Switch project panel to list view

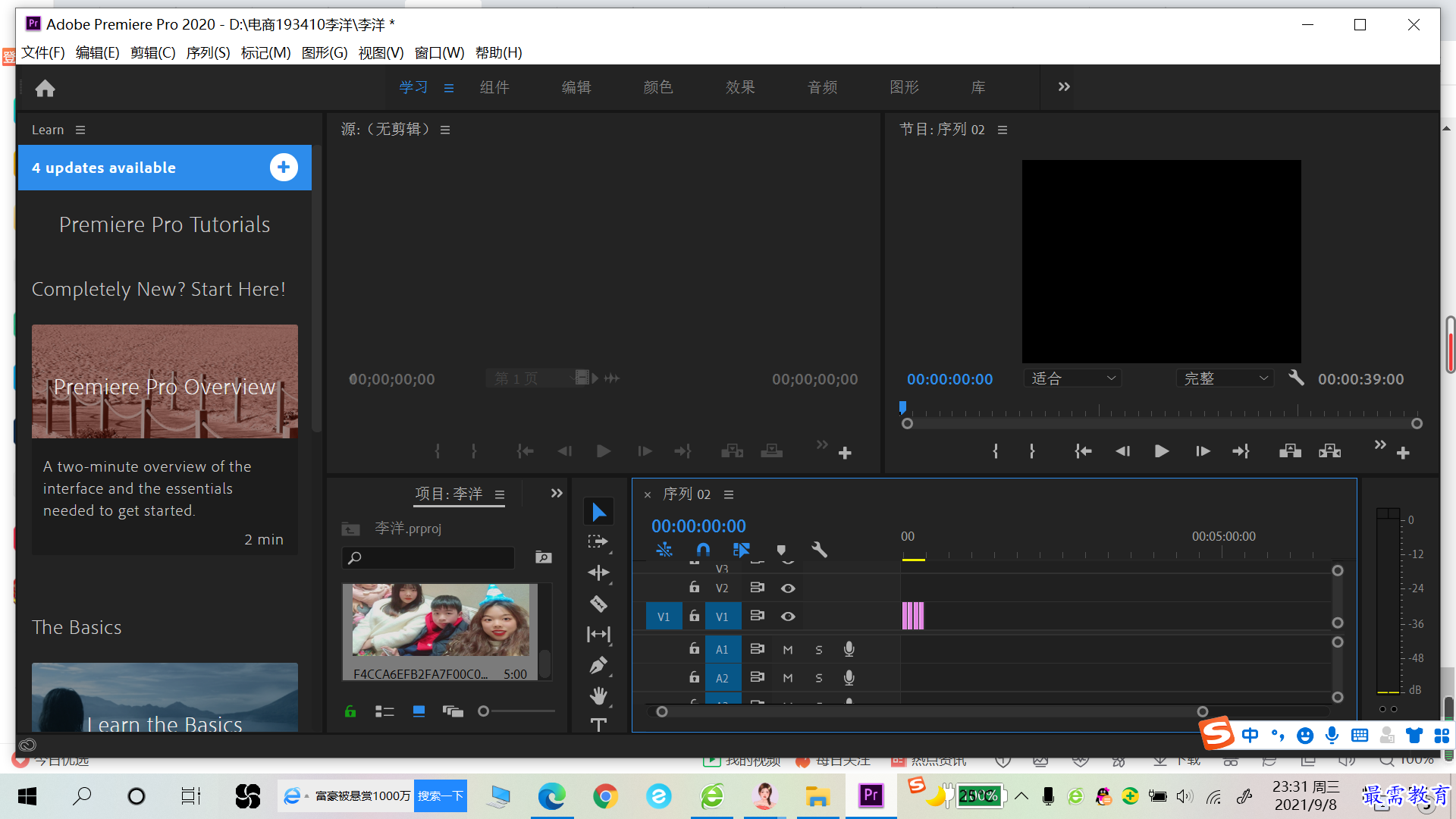click(x=384, y=711)
